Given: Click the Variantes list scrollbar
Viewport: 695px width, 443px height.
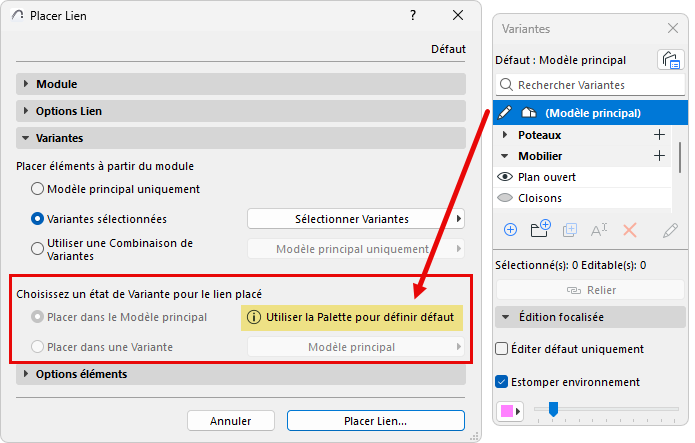Looking at the screenshot, I should 679,157.
